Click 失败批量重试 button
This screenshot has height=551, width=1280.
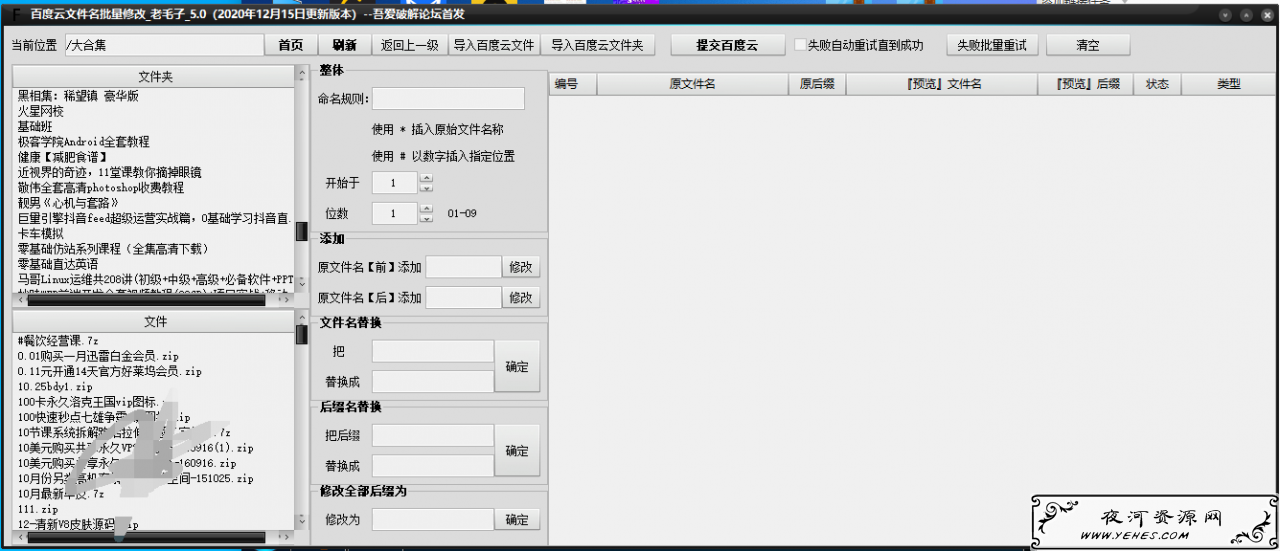click(992, 46)
